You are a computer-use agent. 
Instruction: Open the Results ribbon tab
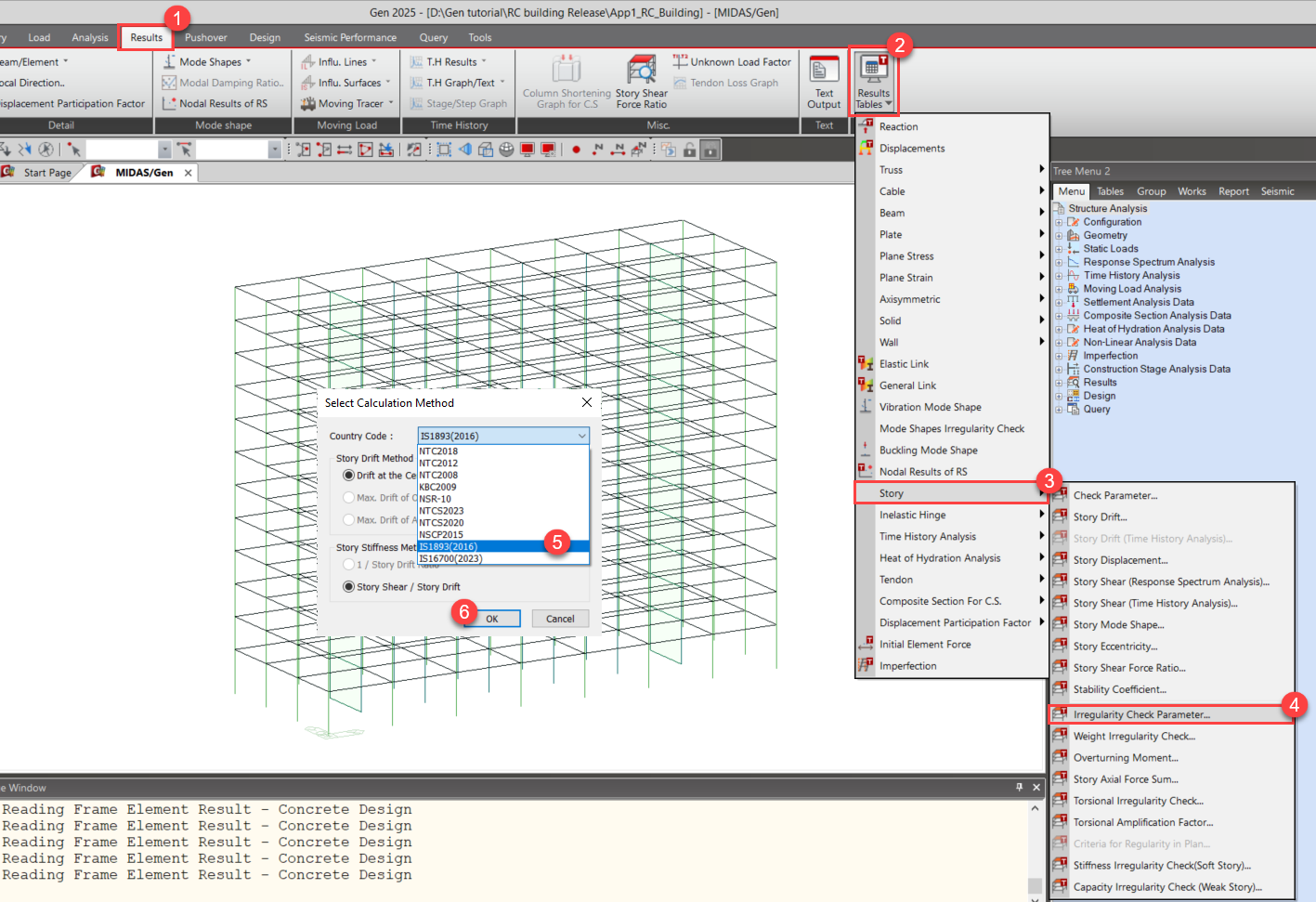147,37
